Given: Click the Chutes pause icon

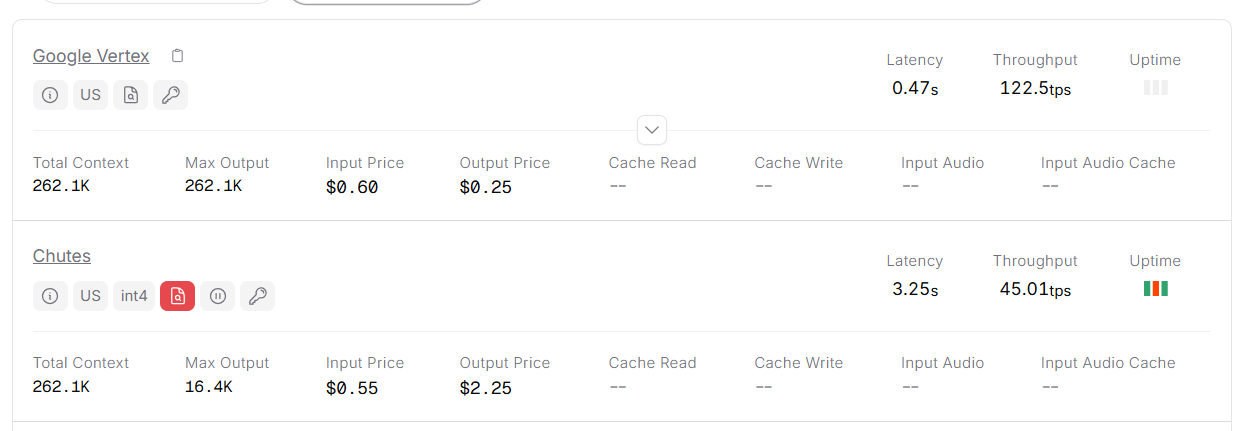Looking at the screenshot, I should (x=217, y=296).
